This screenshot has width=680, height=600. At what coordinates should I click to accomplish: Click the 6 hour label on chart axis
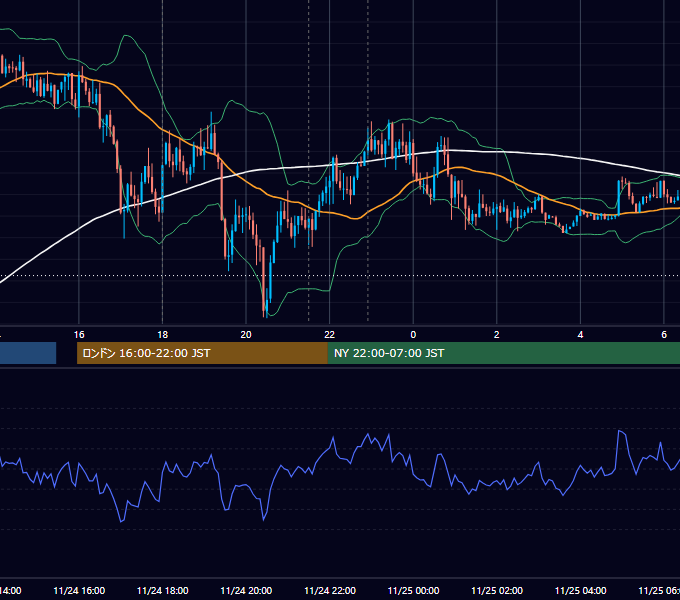tap(664, 335)
